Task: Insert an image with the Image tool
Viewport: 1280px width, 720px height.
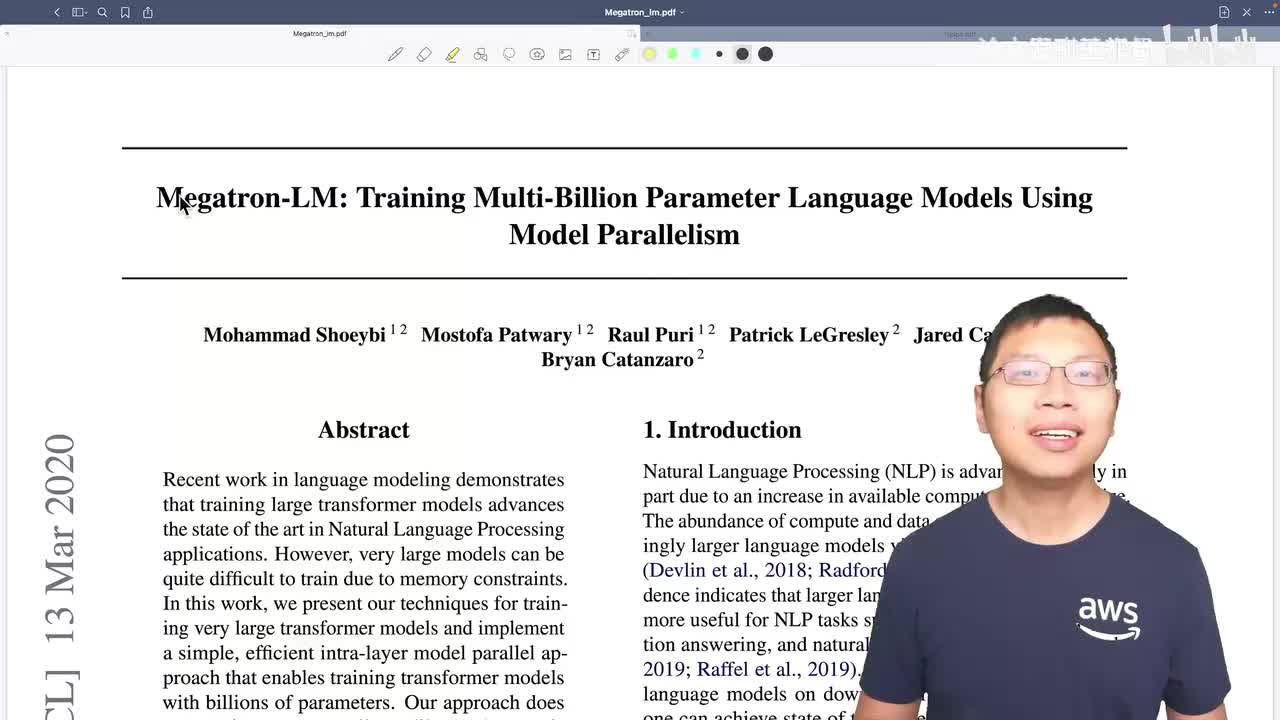Action: click(565, 54)
